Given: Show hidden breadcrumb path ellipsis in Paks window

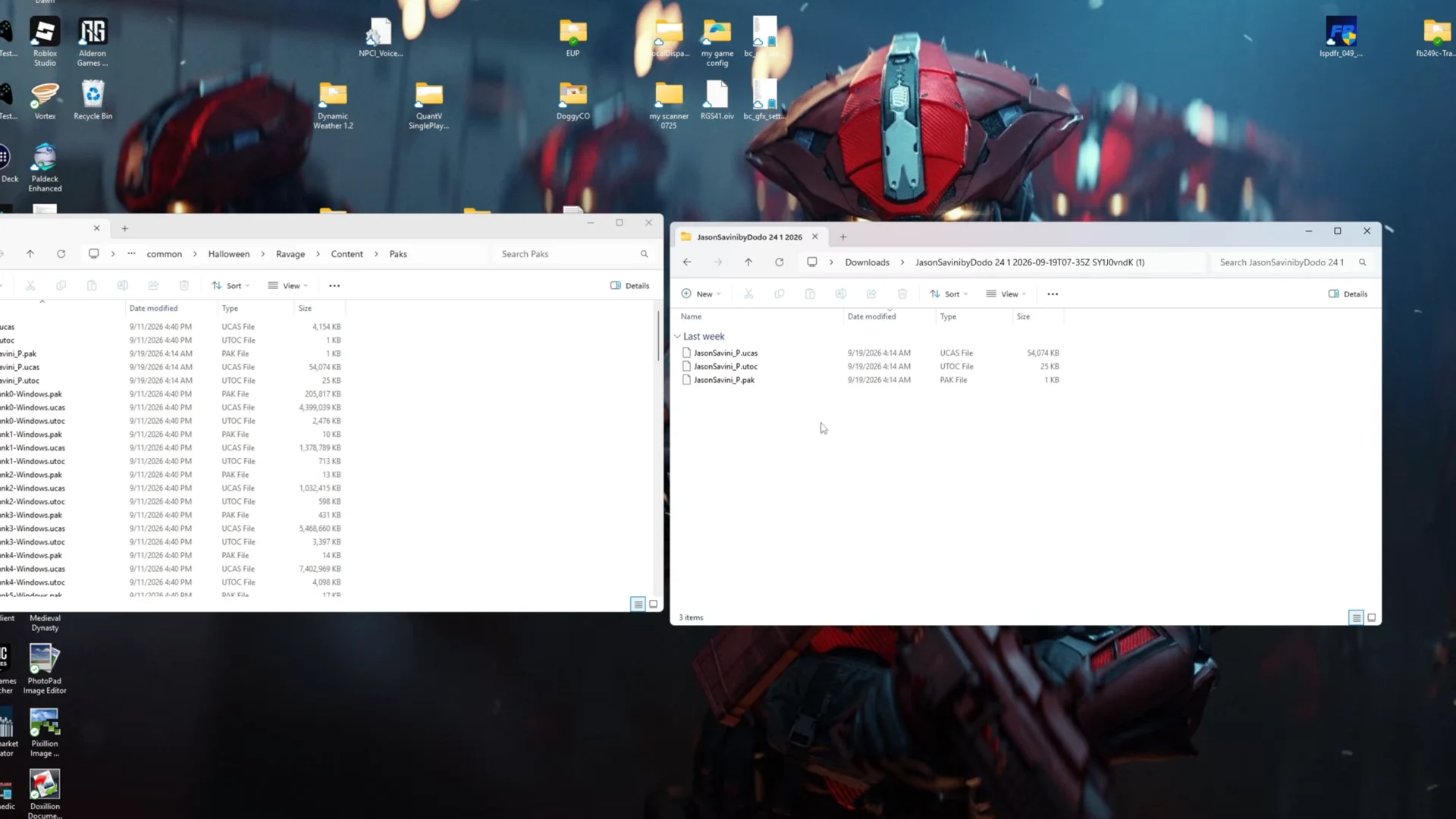Looking at the screenshot, I should pos(131,254).
